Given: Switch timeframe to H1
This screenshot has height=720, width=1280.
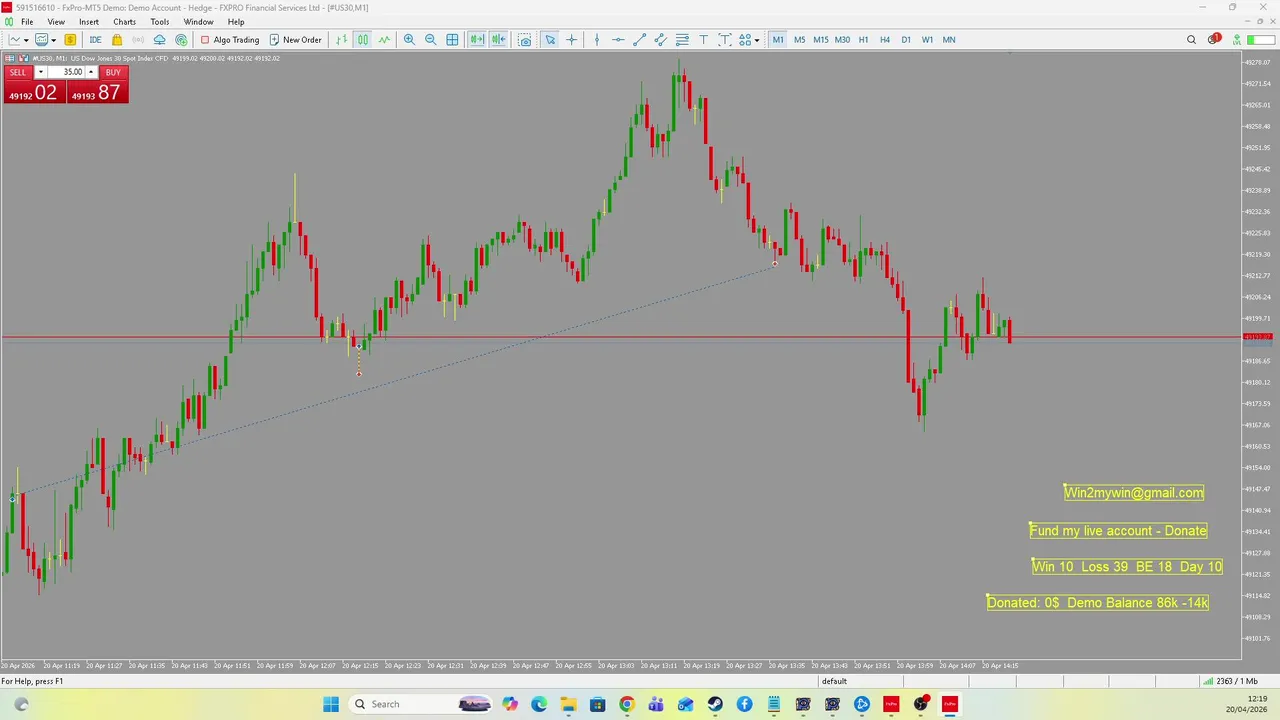Looking at the screenshot, I should pos(864,40).
